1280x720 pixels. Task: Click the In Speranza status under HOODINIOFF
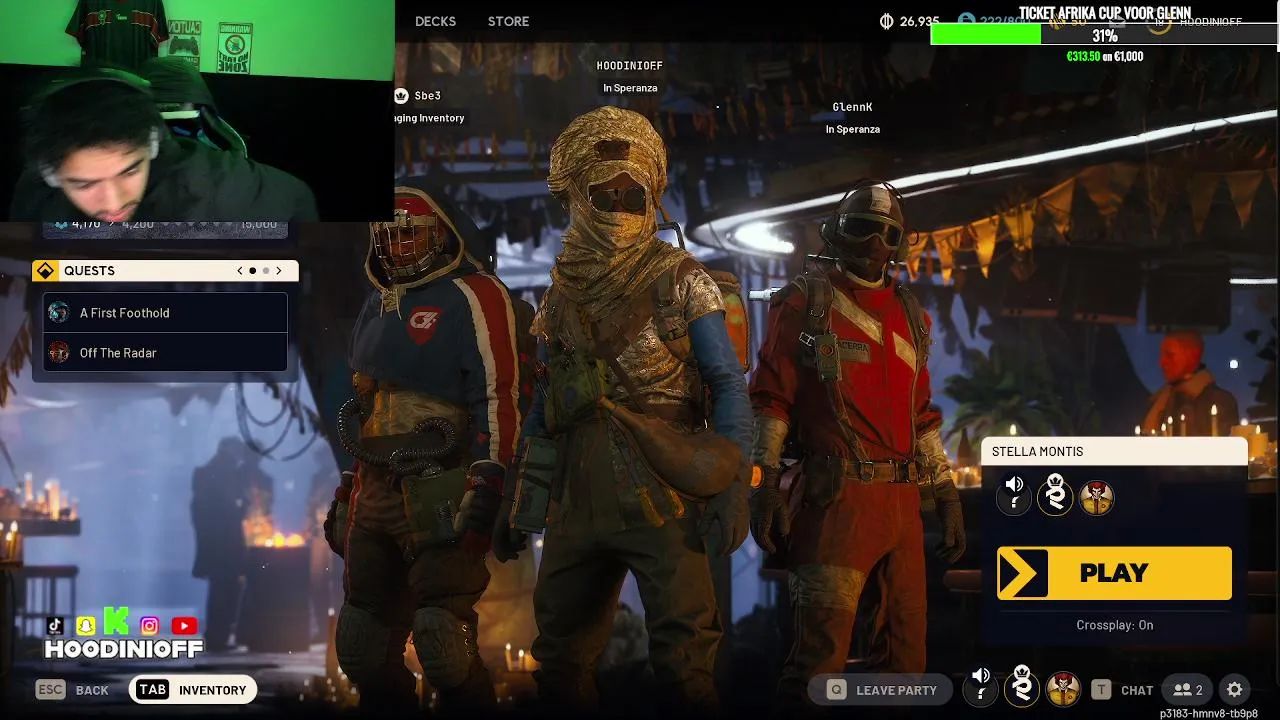point(630,88)
